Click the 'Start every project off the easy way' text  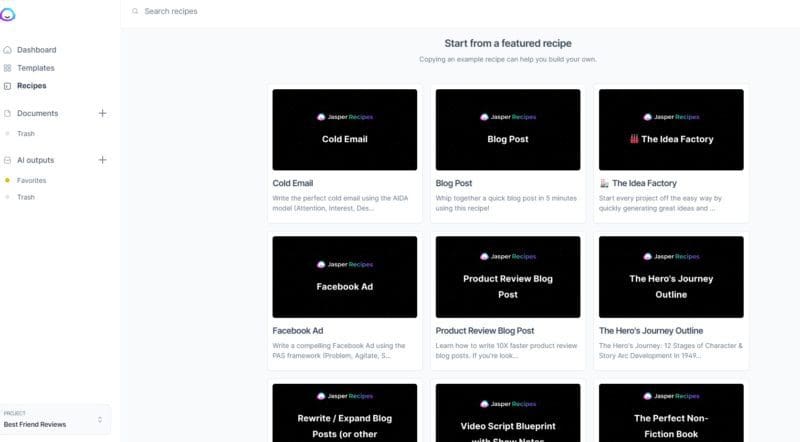point(660,203)
